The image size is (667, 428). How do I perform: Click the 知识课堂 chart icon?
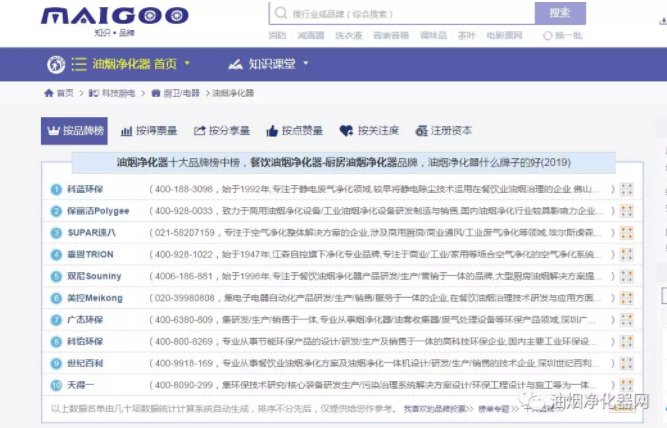235,64
